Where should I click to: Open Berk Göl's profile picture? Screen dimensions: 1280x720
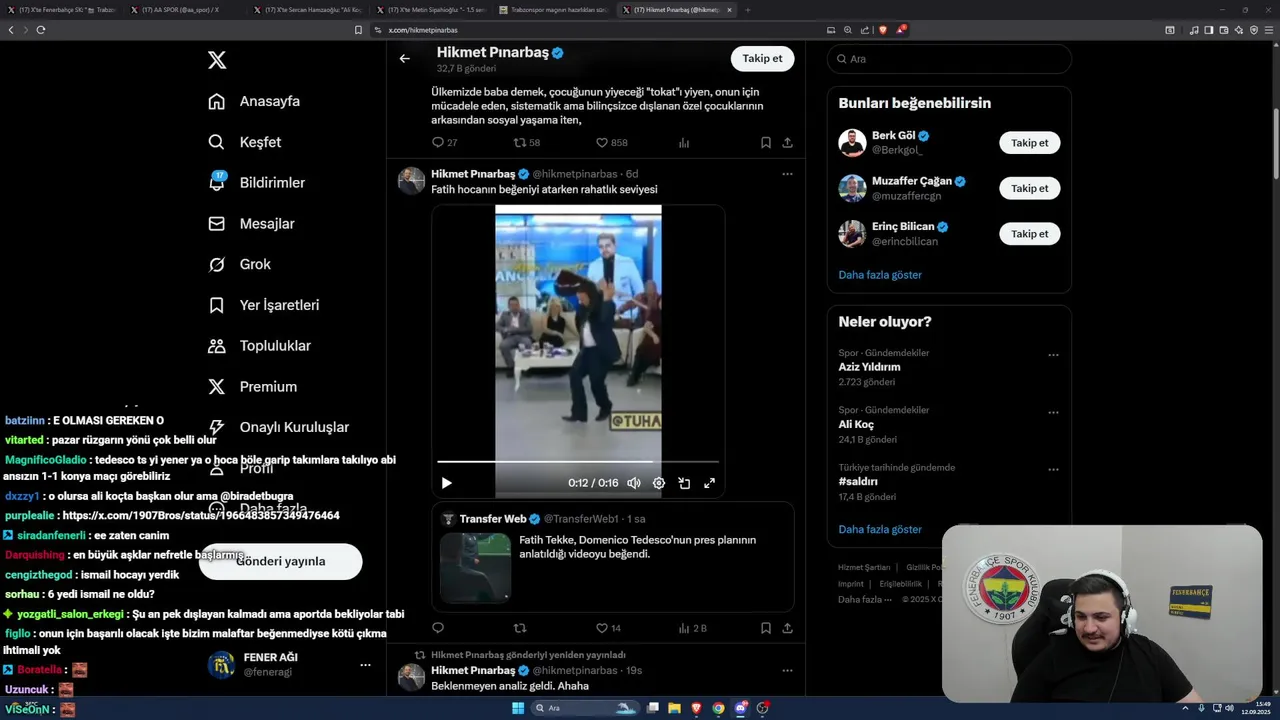click(852, 143)
